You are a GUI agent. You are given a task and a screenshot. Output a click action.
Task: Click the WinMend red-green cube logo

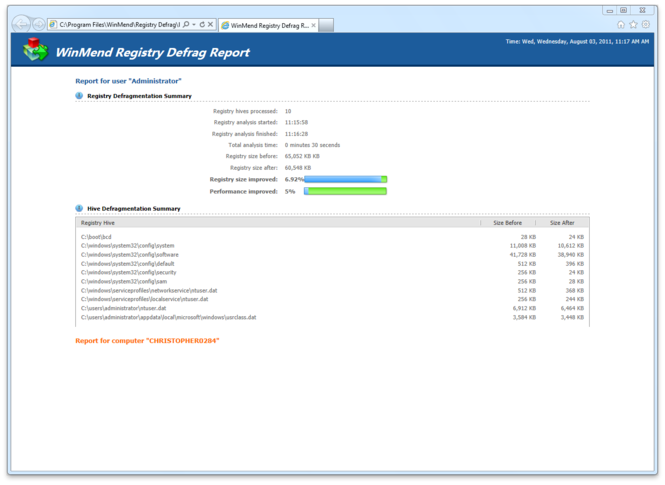tap(36, 51)
